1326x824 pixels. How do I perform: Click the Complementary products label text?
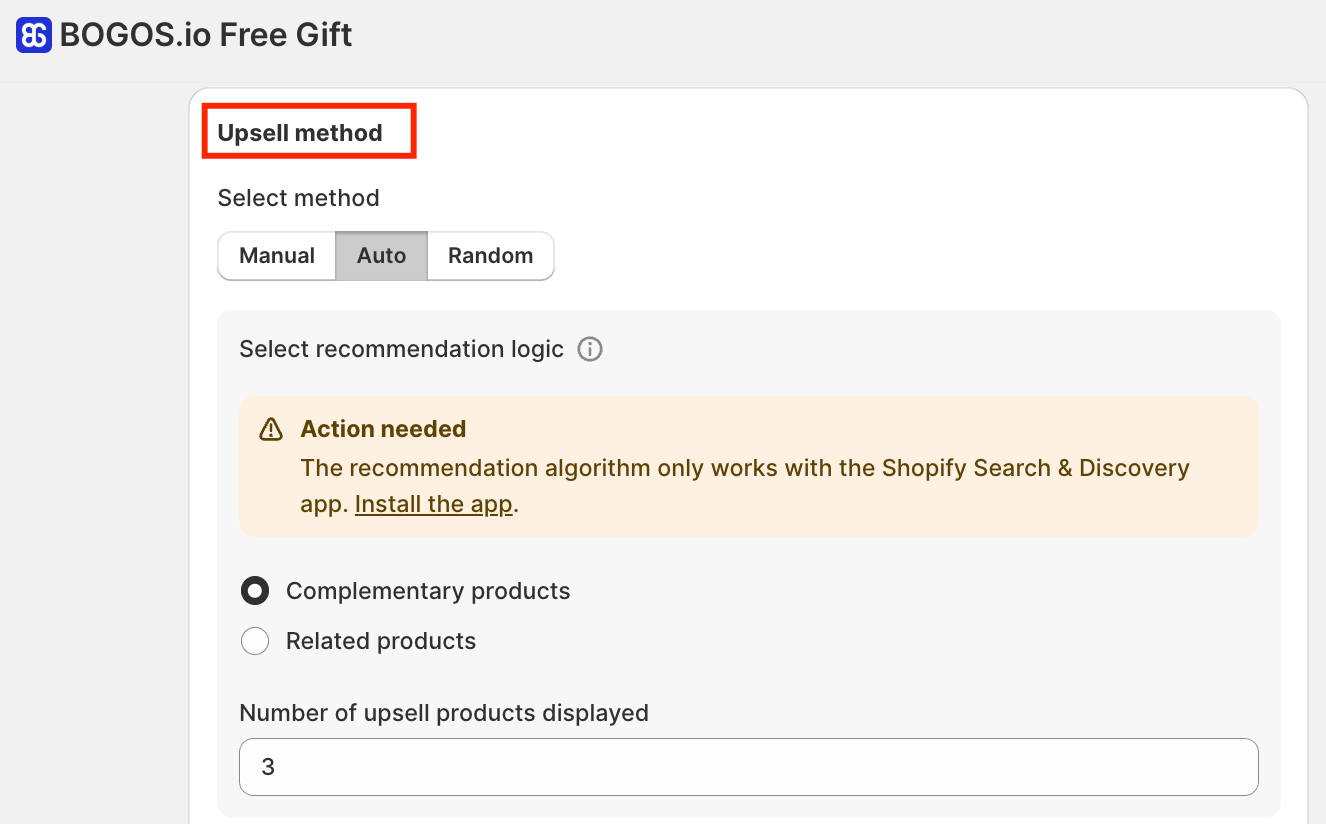[x=428, y=591]
